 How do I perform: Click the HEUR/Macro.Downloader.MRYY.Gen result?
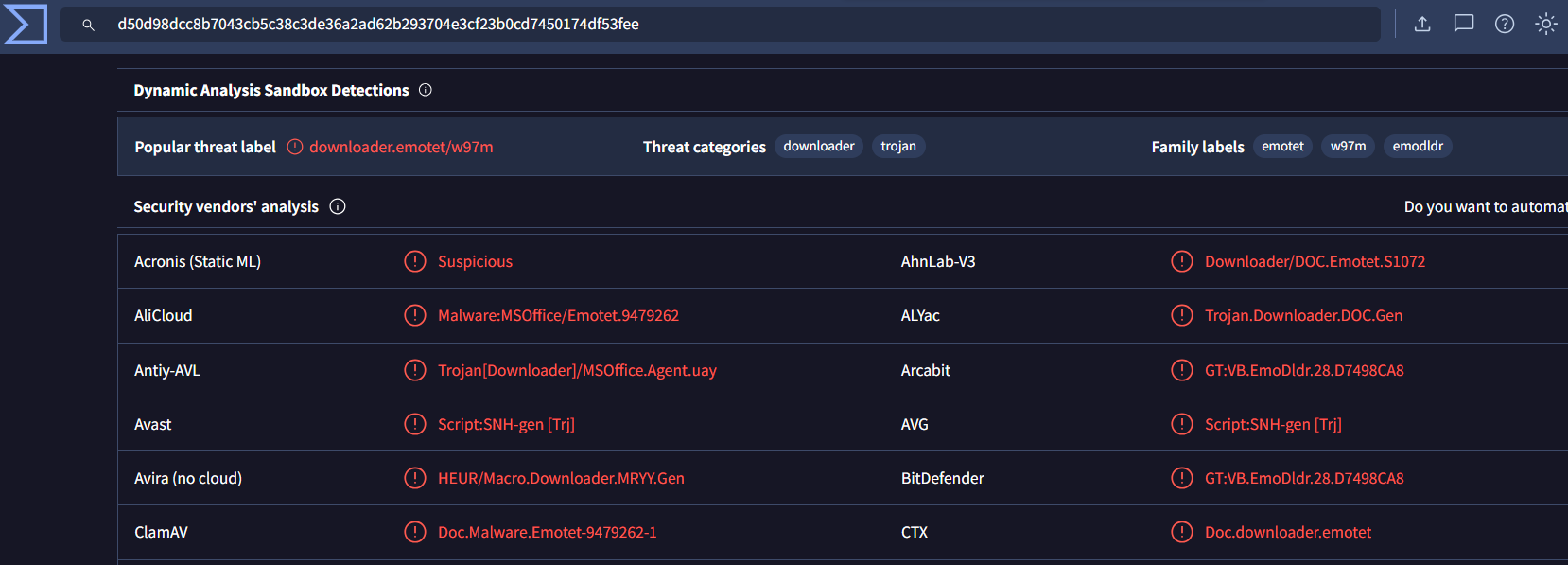[x=561, y=478]
